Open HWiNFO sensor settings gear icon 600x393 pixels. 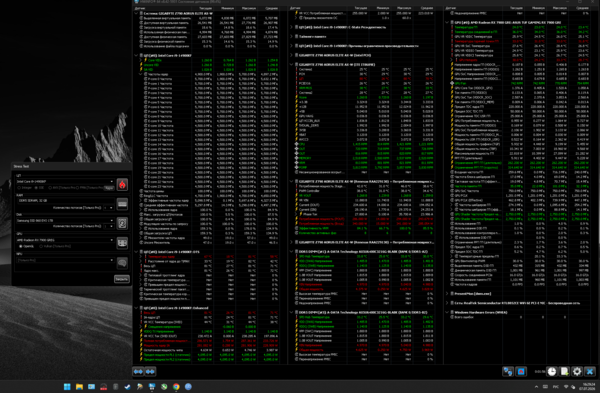point(577,371)
